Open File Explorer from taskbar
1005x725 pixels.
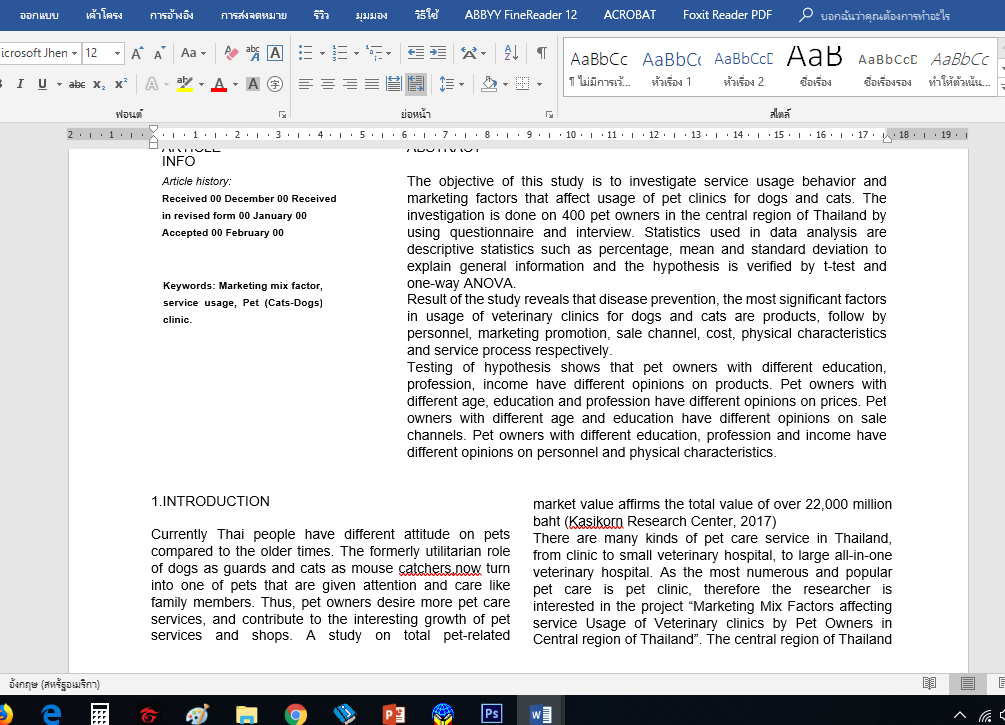pyautogui.click(x=246, y=713)
